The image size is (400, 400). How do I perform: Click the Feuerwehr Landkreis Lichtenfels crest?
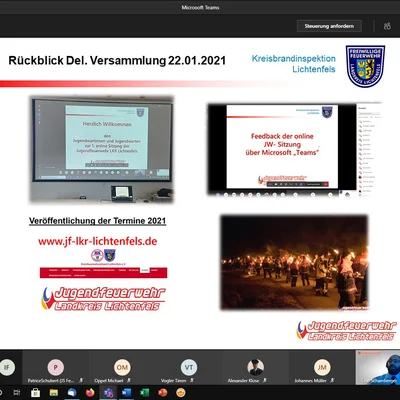(365, 66)
